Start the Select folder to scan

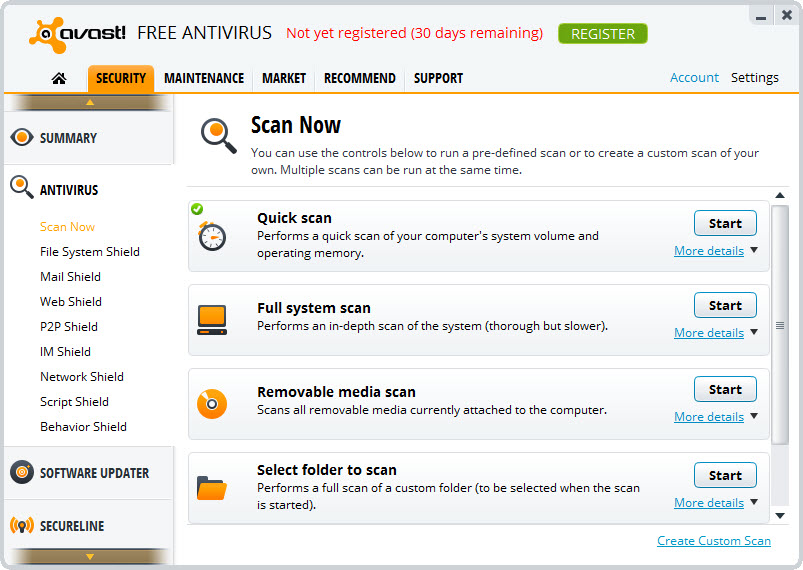pos(725,475)
